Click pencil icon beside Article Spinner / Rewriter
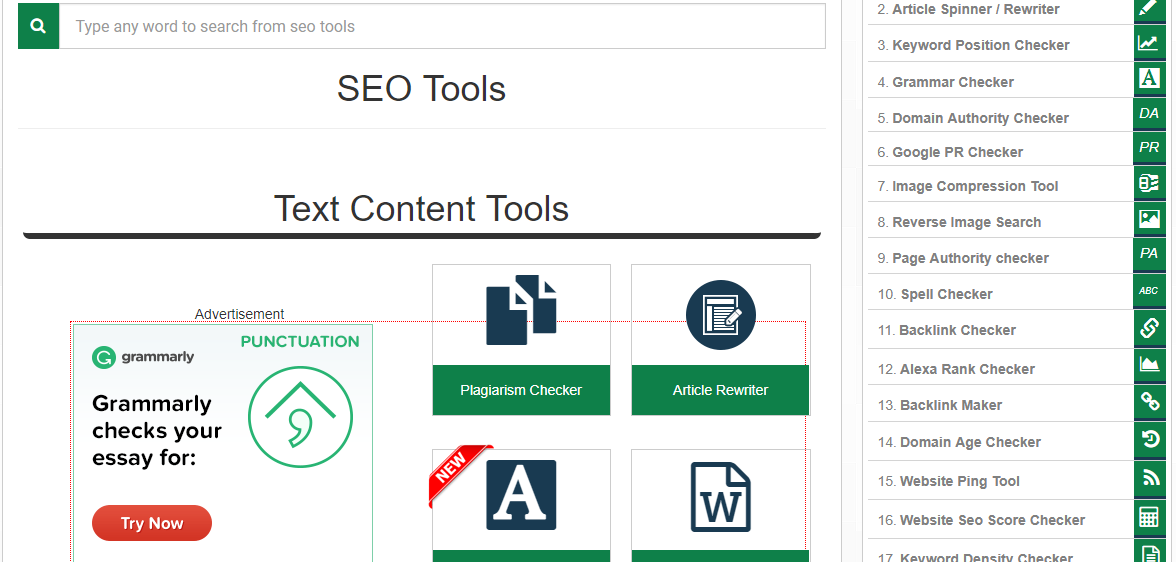1176x562 pixels. pyautogui.click(x=1149, y=10)
